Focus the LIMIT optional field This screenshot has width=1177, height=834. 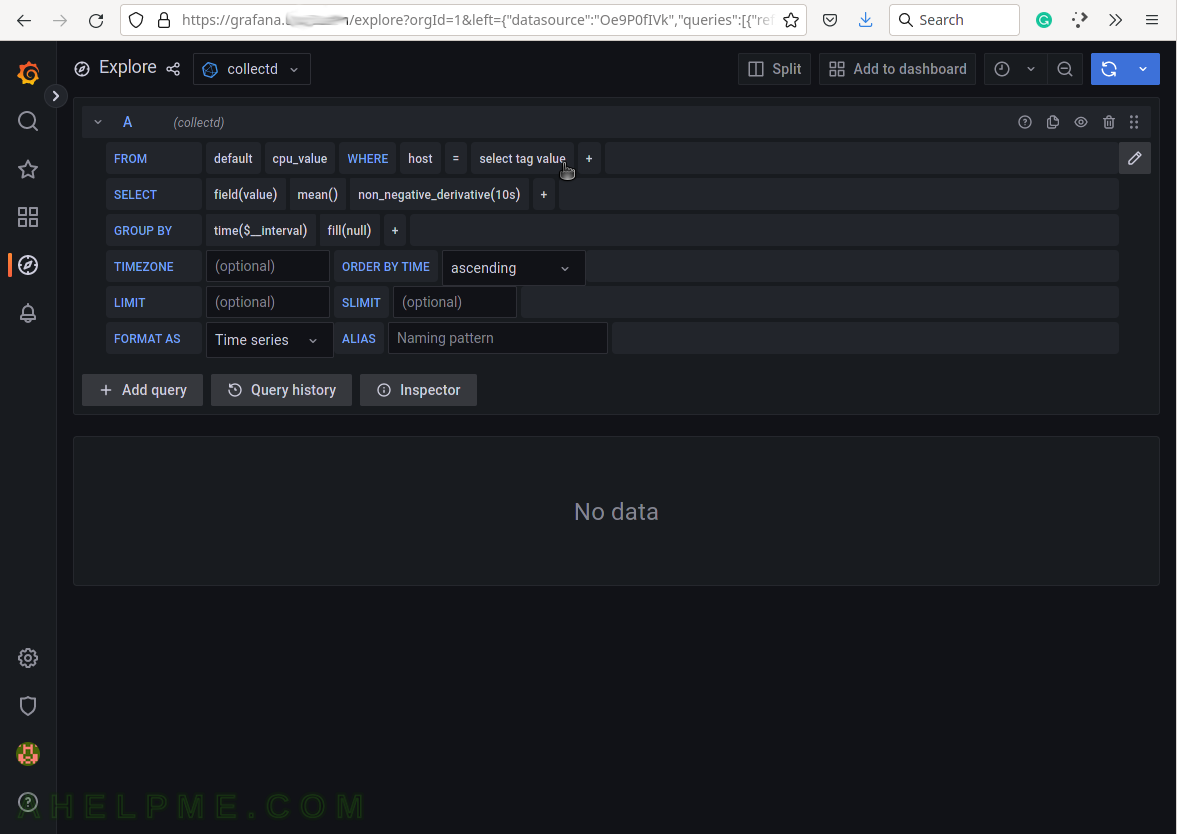tap(268, 303)
